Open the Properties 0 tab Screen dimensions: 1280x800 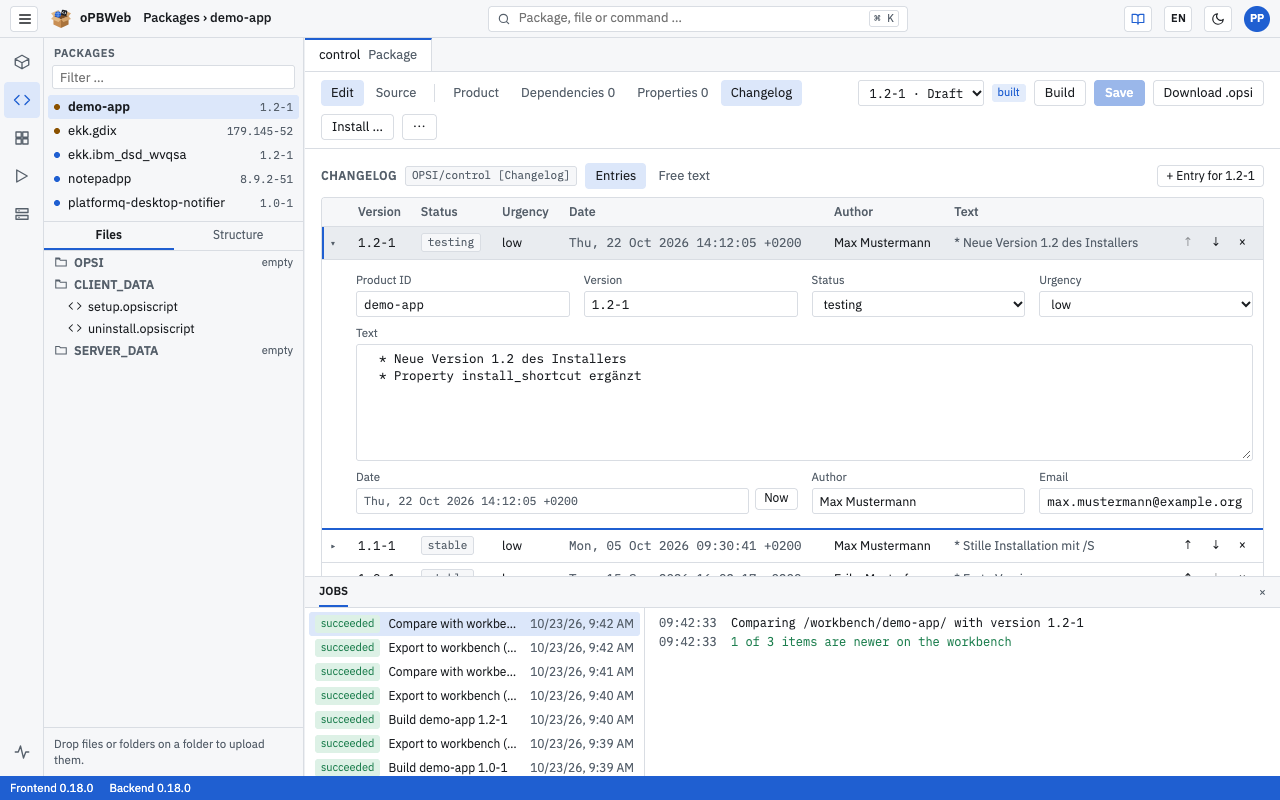coord(673,93)
